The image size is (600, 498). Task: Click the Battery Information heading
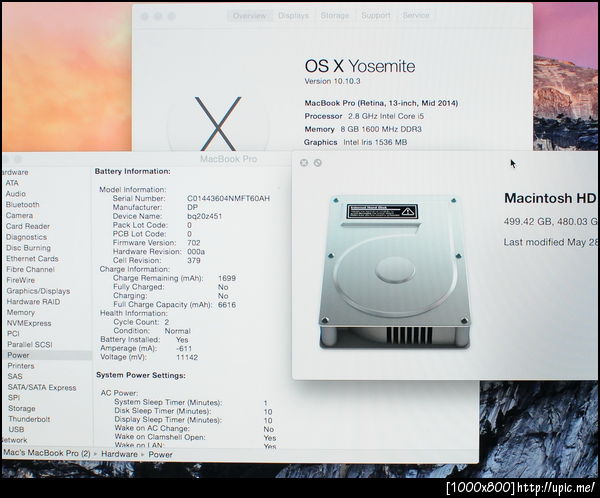click(133, 171)
